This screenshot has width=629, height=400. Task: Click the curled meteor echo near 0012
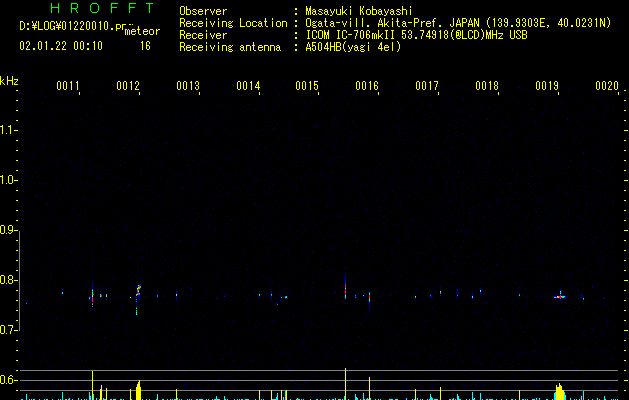click(x=138, y=290)
